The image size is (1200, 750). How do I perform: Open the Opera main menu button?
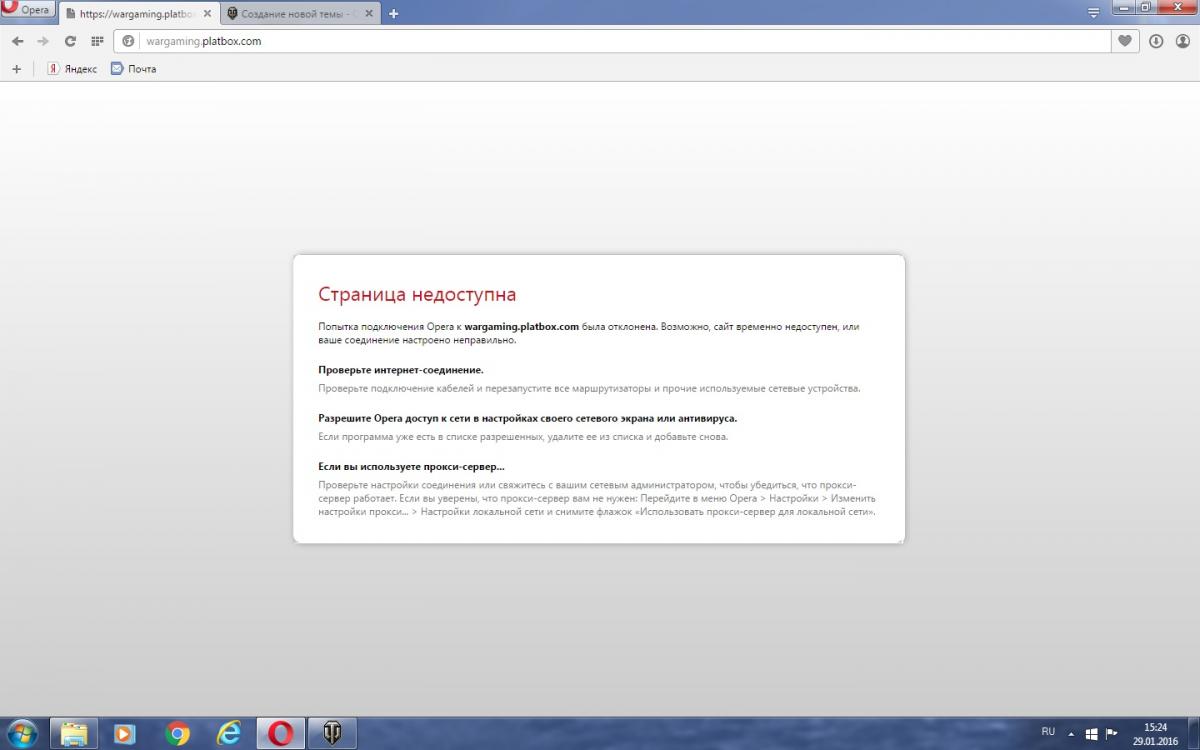(x=27, y=9)
